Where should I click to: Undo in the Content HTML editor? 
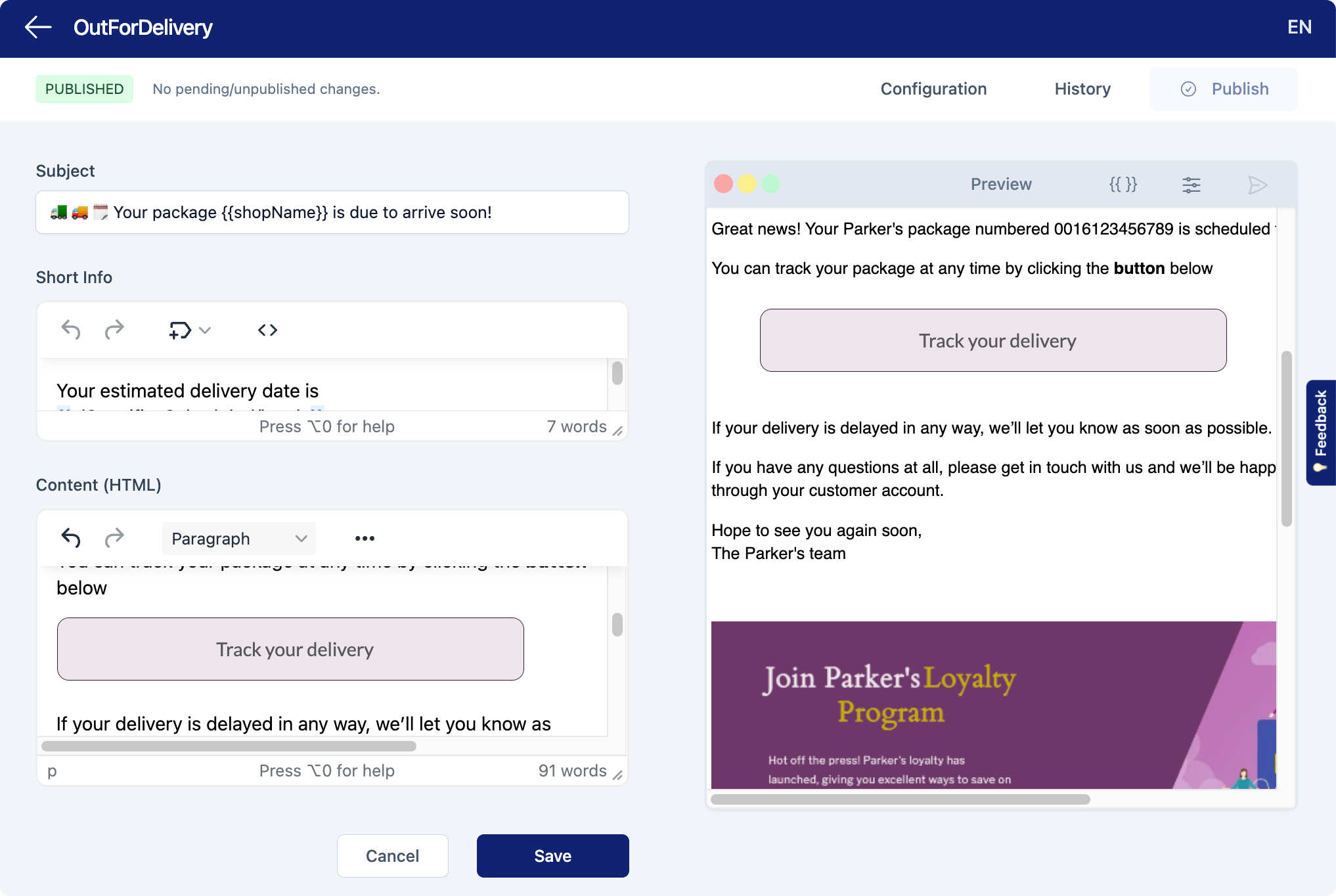pyautogui.click(x=71, y=537)
